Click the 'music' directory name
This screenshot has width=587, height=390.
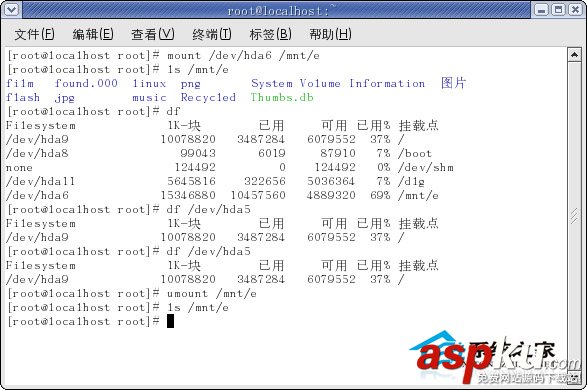[149, 98]
